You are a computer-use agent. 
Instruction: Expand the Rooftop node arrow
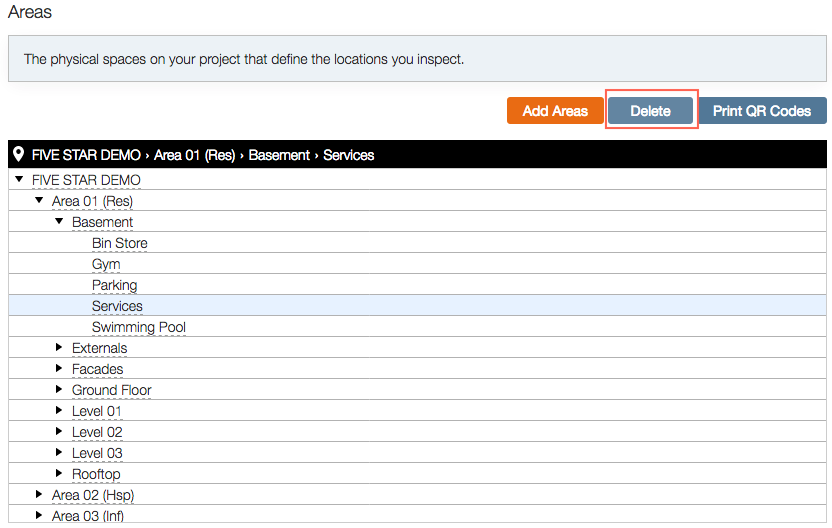(x=59, y=473)
